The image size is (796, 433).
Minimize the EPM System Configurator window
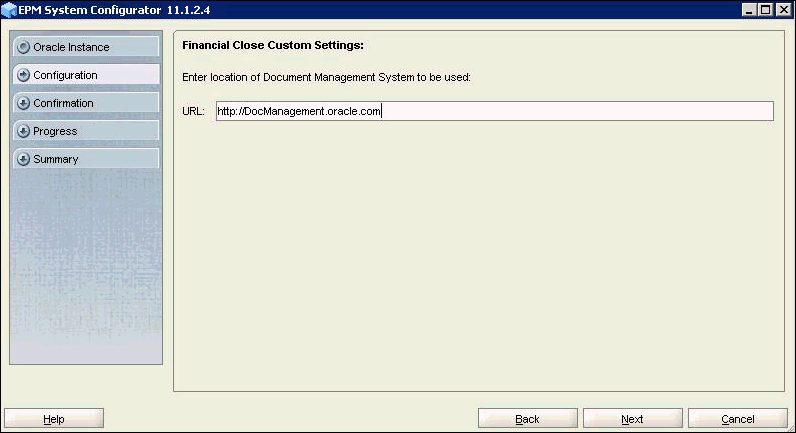749,10
